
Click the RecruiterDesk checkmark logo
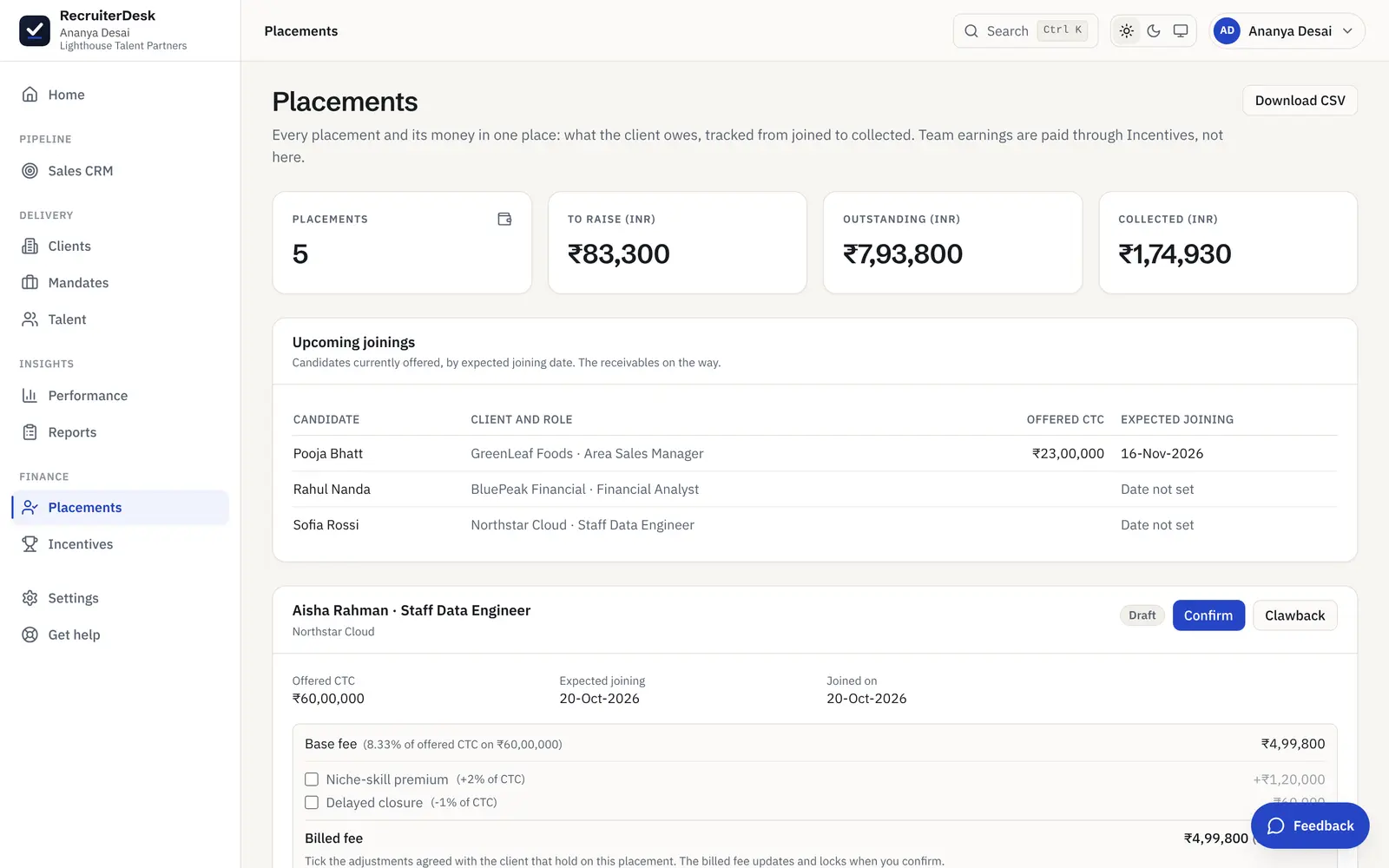coord(35,30)
